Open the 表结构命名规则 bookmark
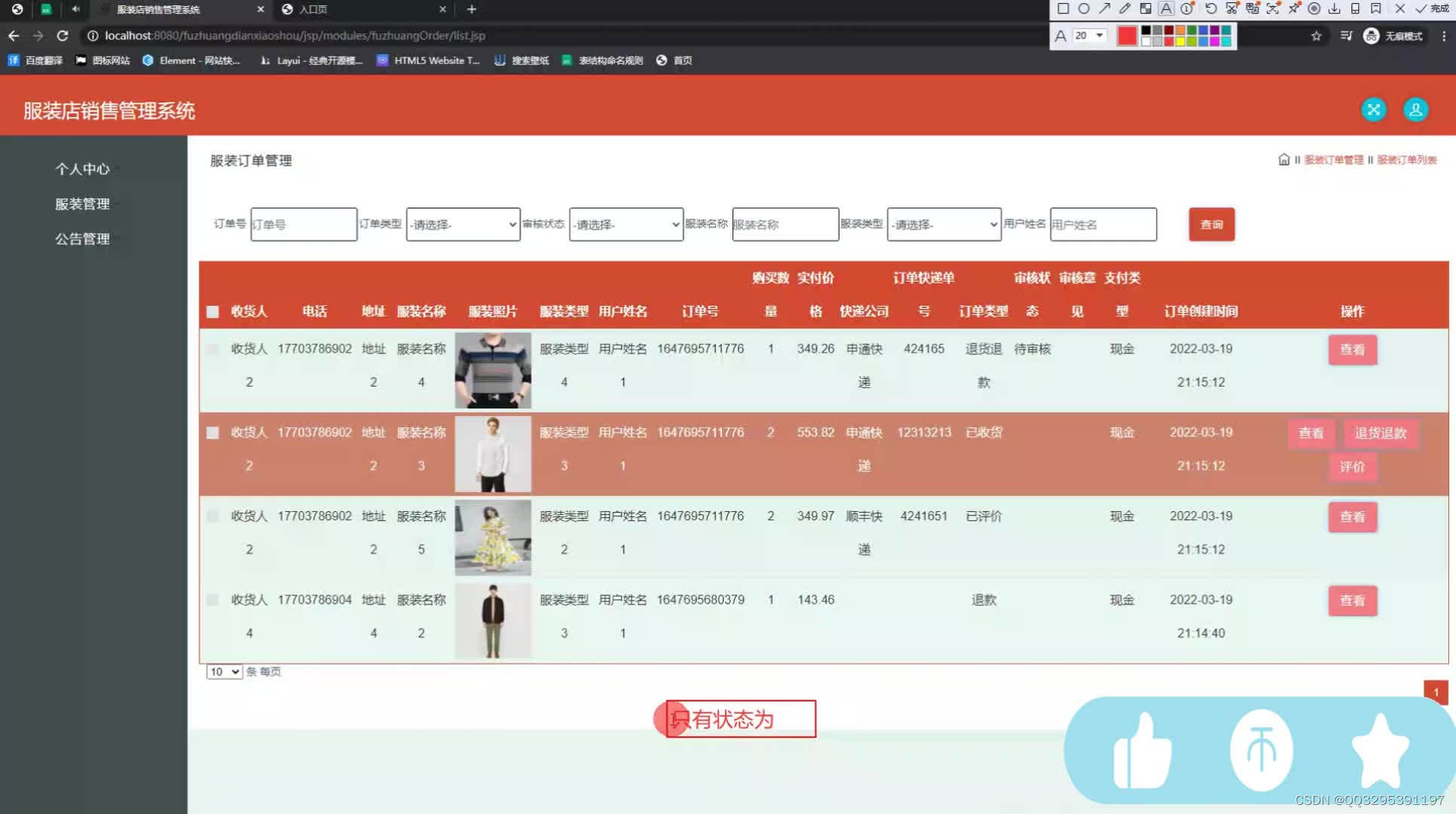 point(602,60)
